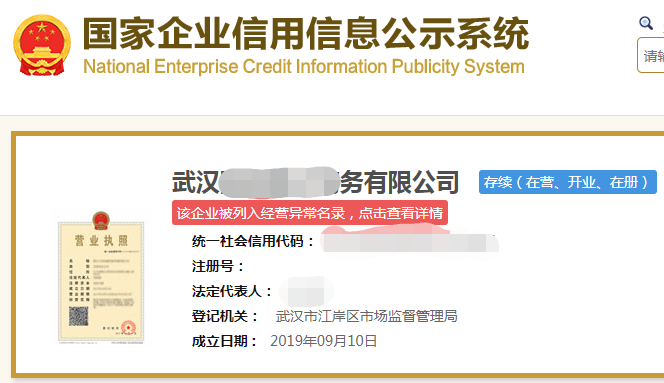Select the 武汉…务有限公司 company name heading
Viewport: 664px width, 383px height.
click(x=315, y=182)
